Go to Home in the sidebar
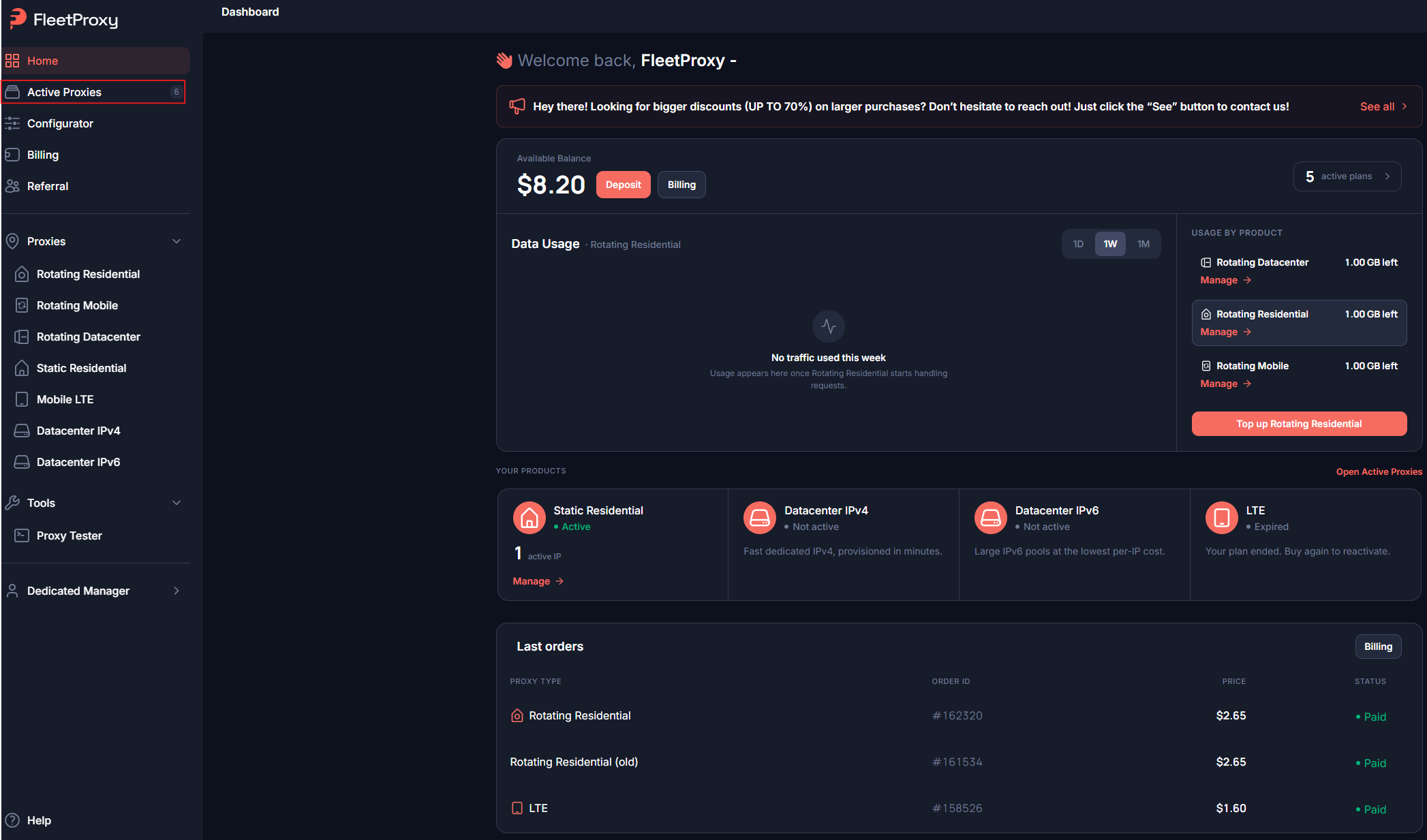The height and width of the screenshot is (840, 1427). tap(96, 61)
